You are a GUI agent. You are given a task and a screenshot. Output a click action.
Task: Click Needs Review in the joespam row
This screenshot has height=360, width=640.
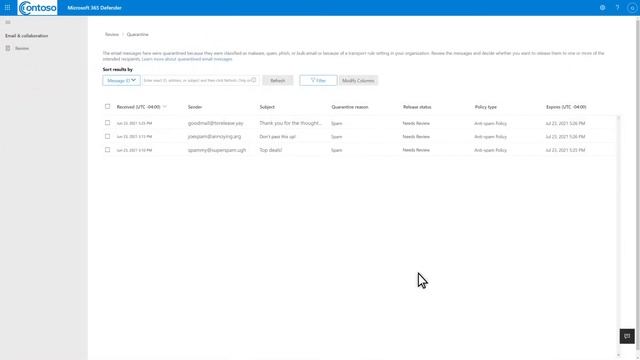[416, 136]
